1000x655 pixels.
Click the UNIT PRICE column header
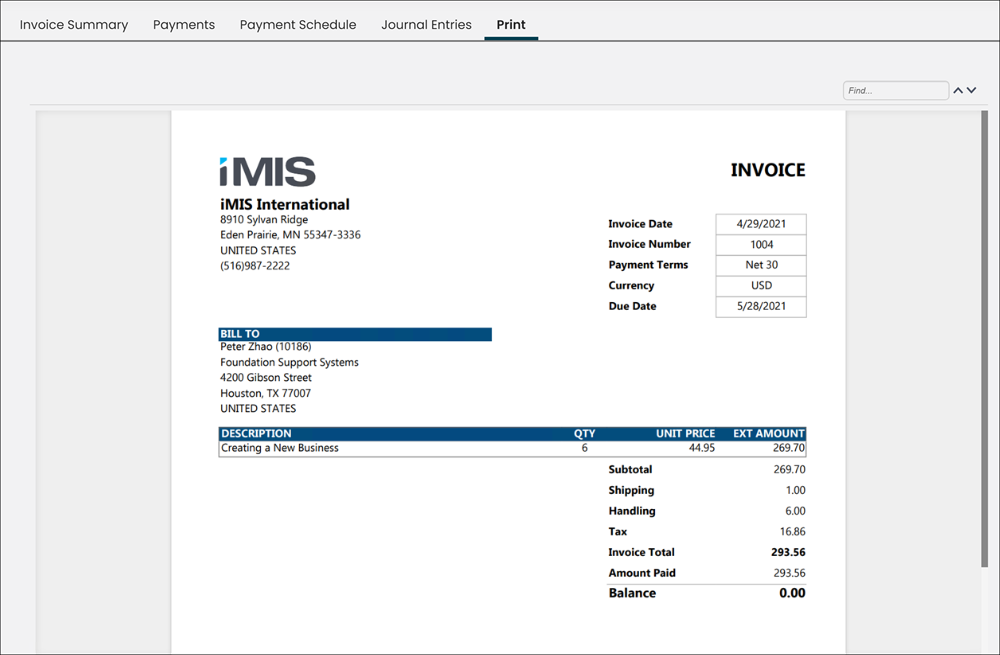(685, 434)
